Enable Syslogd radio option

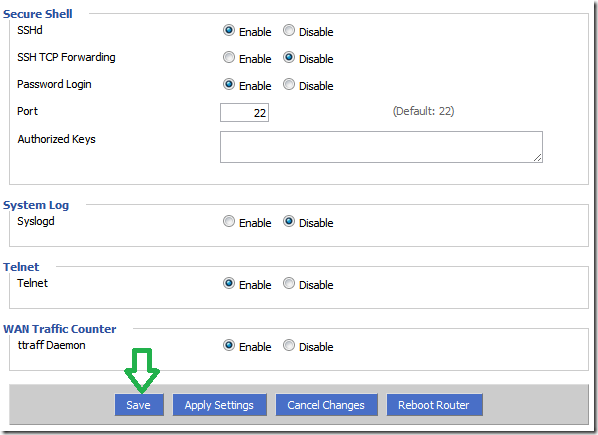228,221
